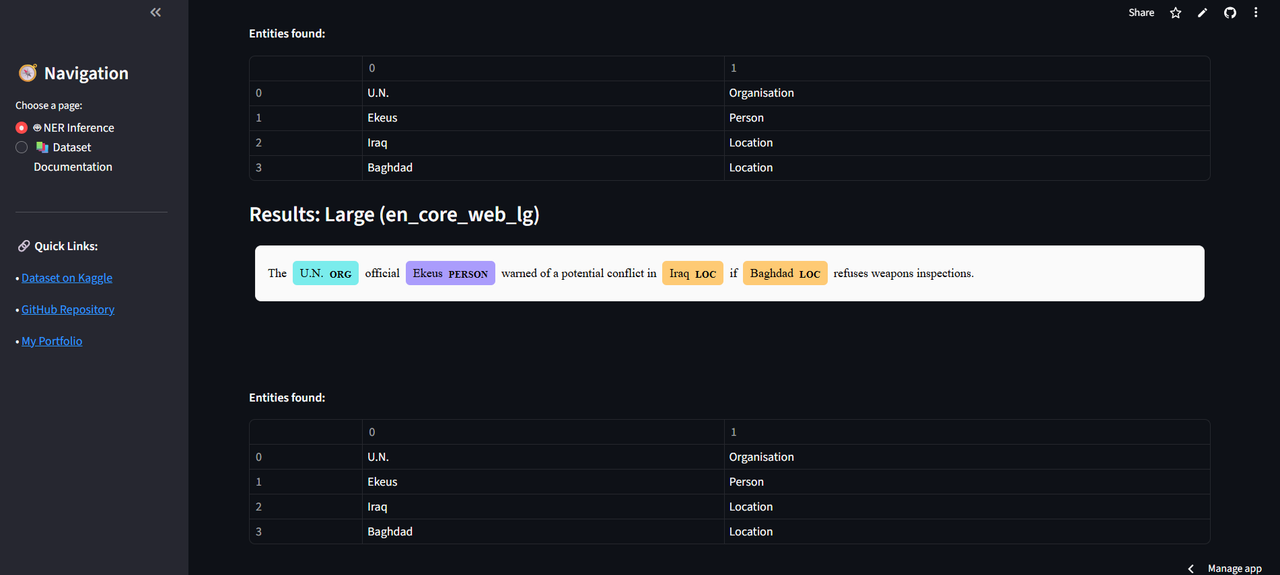The width and height of the screenshot is (1280, 575).
Task: Click Baghdad cell in lower table
Action: pyautogui.click(x=543, y=532)
